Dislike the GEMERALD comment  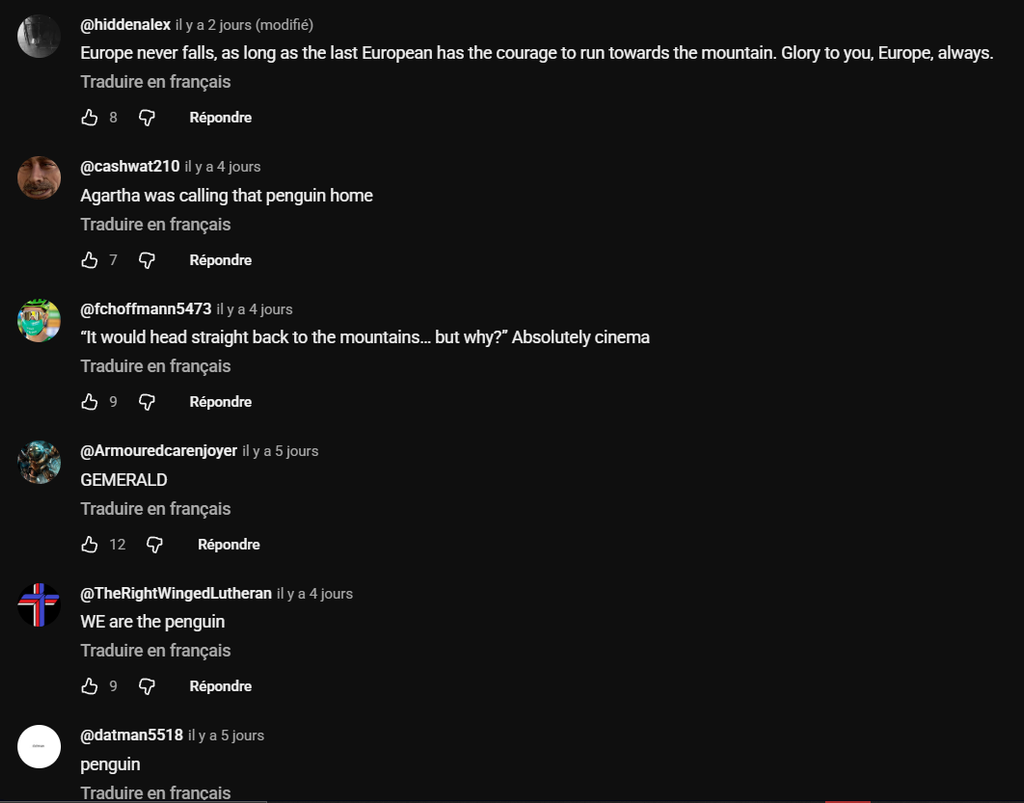(155, 545)
